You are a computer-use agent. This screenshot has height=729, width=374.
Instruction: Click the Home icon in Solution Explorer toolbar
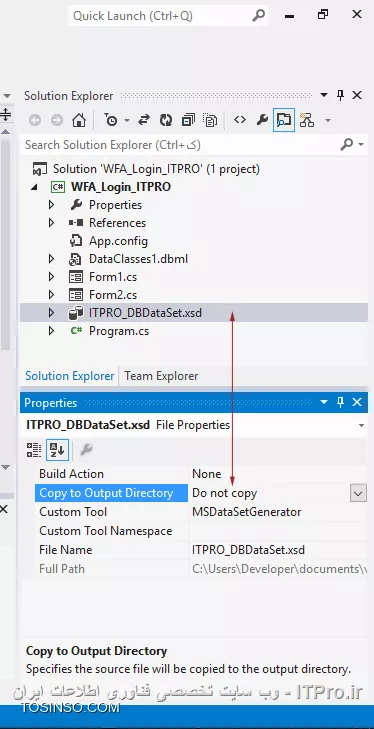coord(79,120)
